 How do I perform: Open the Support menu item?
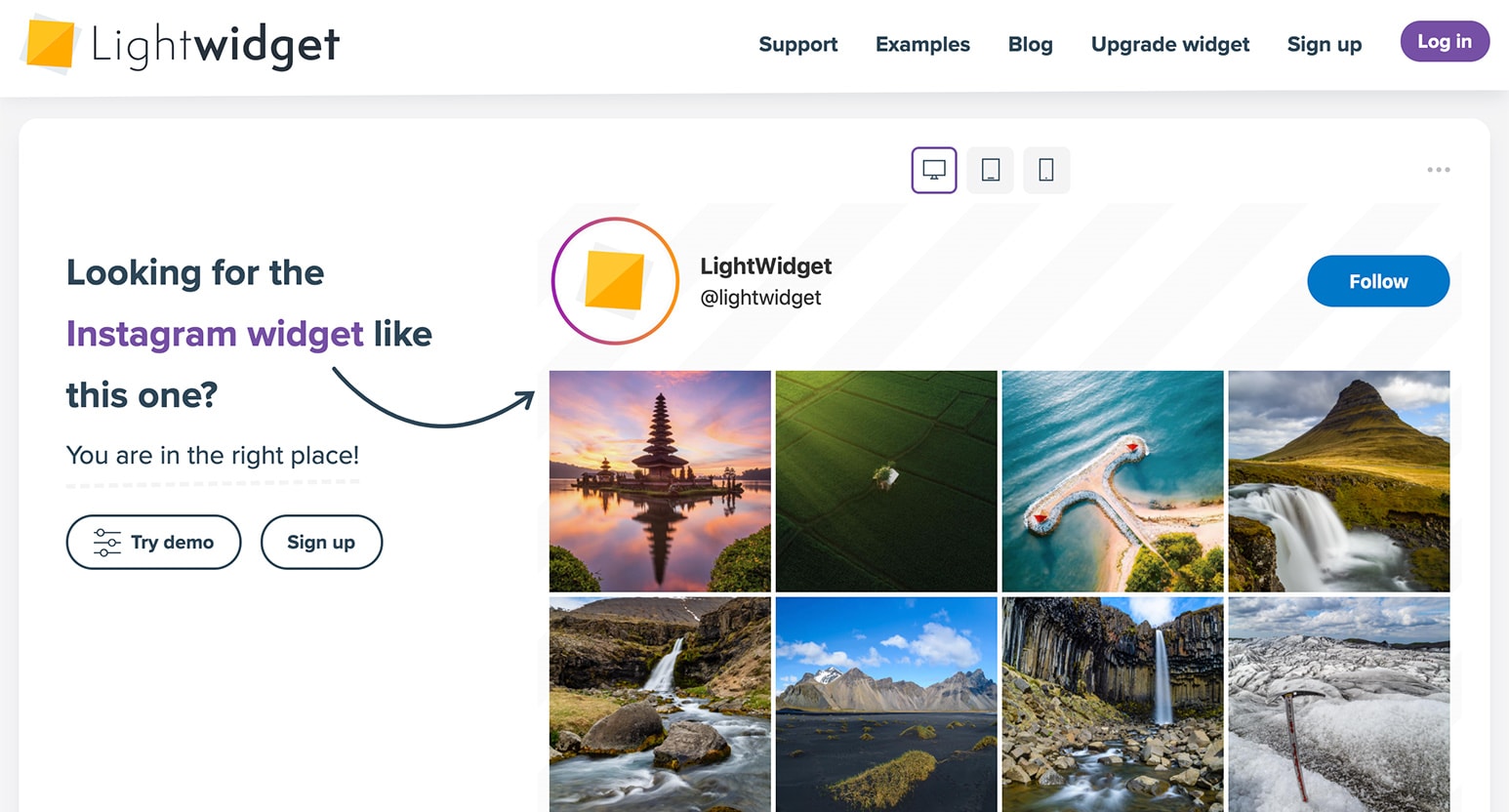797,45
